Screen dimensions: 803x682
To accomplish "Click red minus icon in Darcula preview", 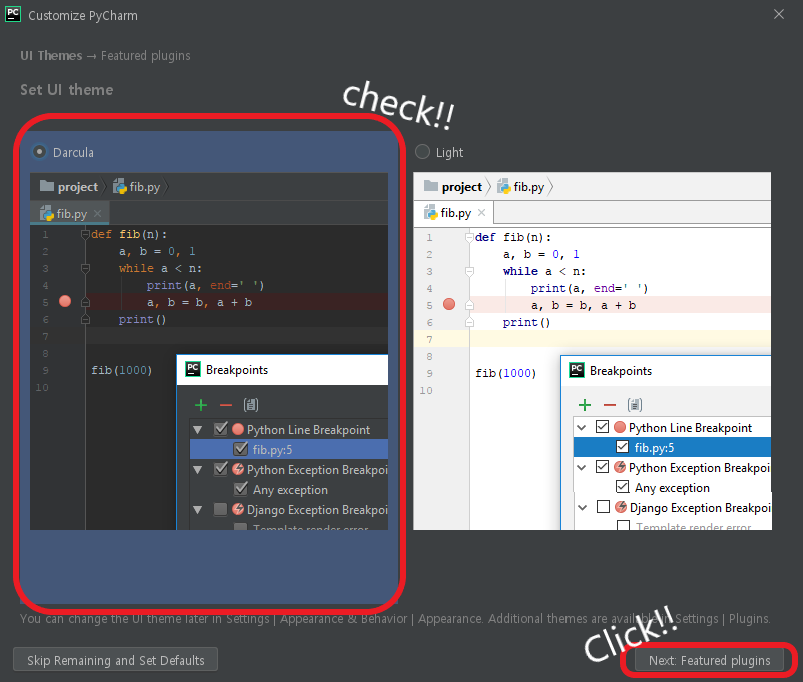I will [x=226, y=405].
